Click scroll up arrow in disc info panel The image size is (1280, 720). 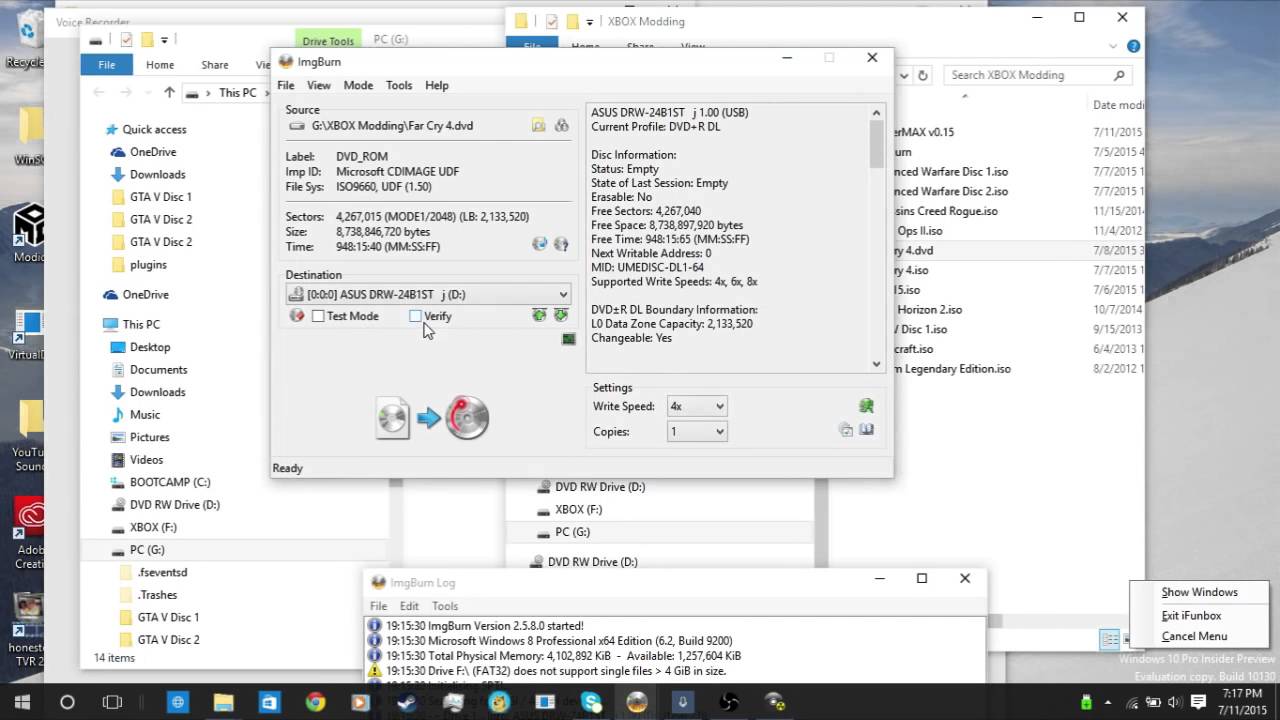[x=877, y=113]
